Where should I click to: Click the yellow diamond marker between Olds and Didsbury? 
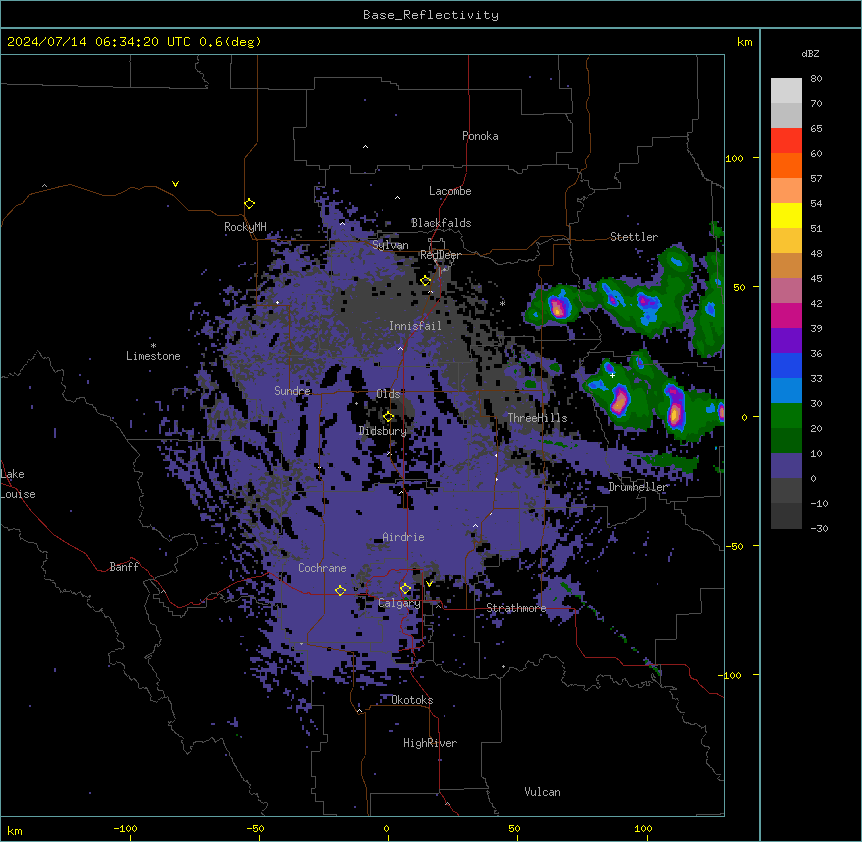[x=388, y=417]
